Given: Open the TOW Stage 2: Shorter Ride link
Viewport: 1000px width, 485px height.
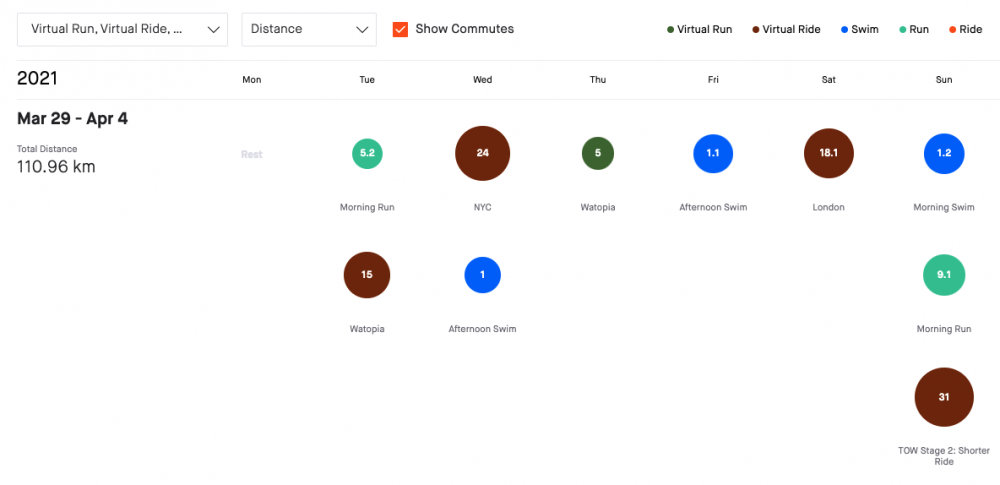Looking at the screenshot, I should 943,456.
